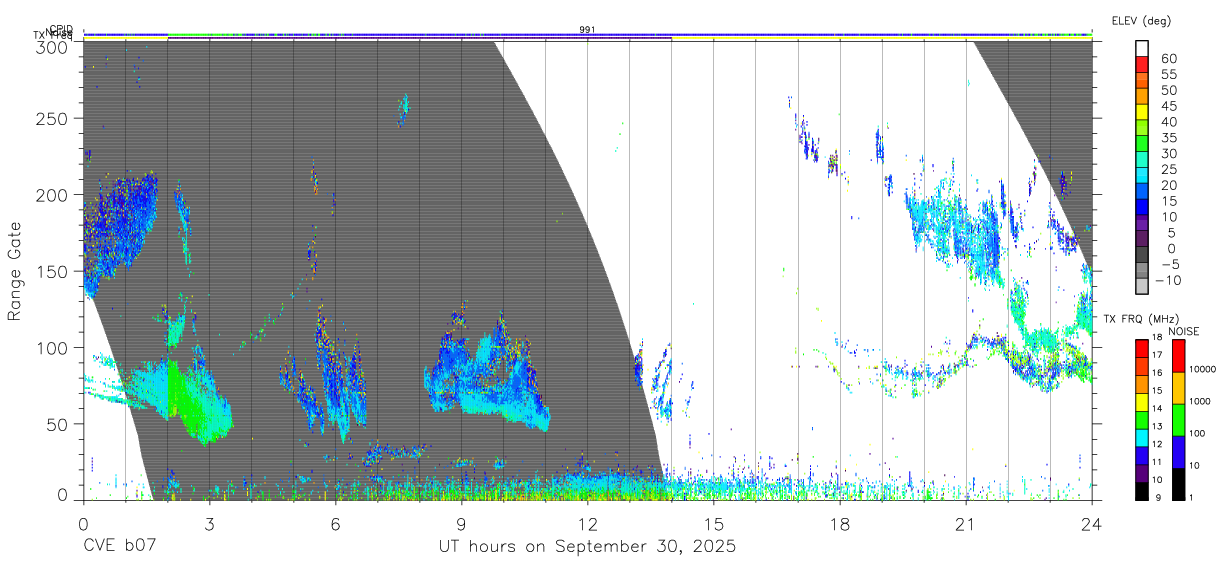
Task: Click the red swatch in the TX FRQ color bar
Action: point(1142,348)
